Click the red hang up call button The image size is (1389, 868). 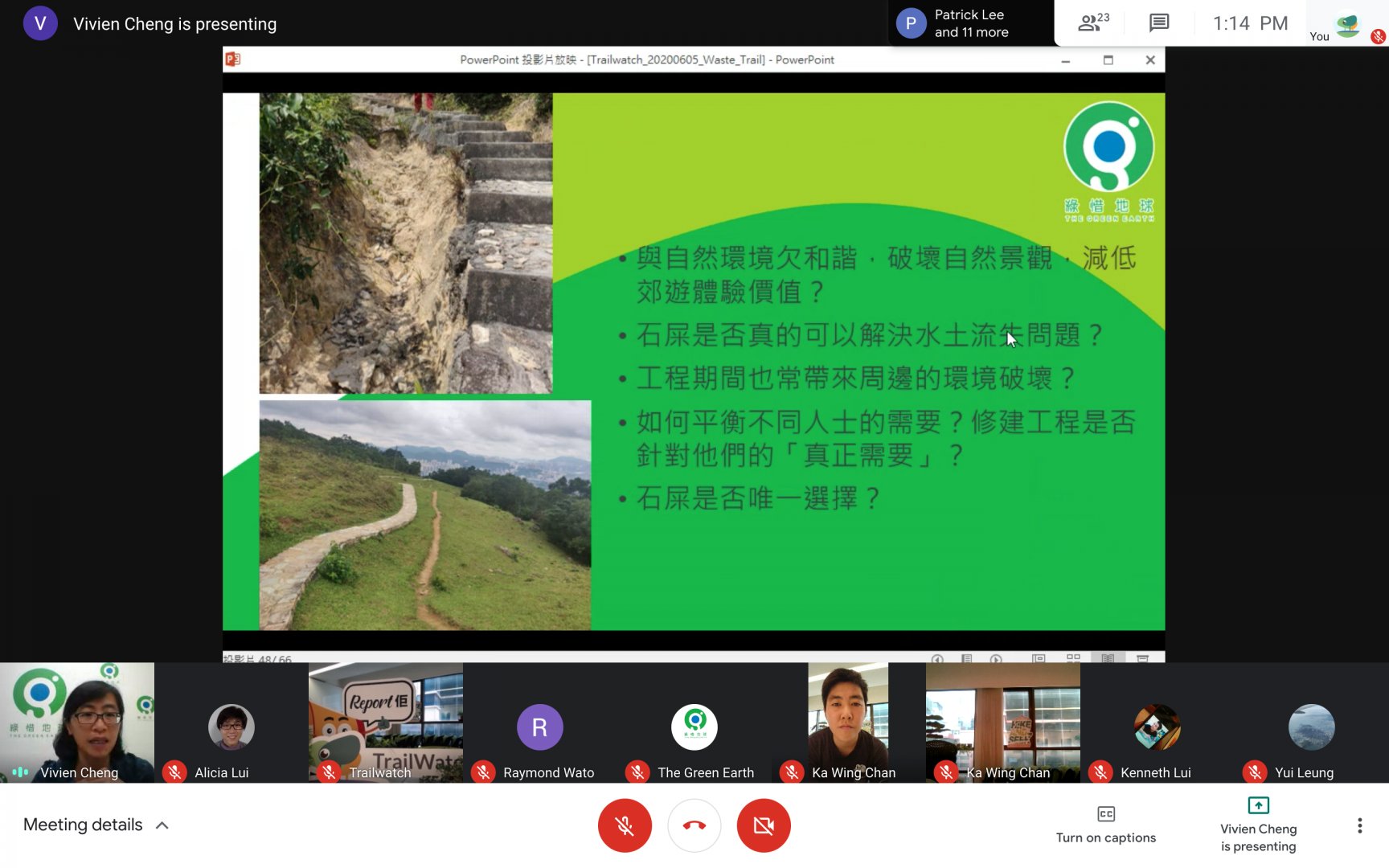[x=694, y=825]
